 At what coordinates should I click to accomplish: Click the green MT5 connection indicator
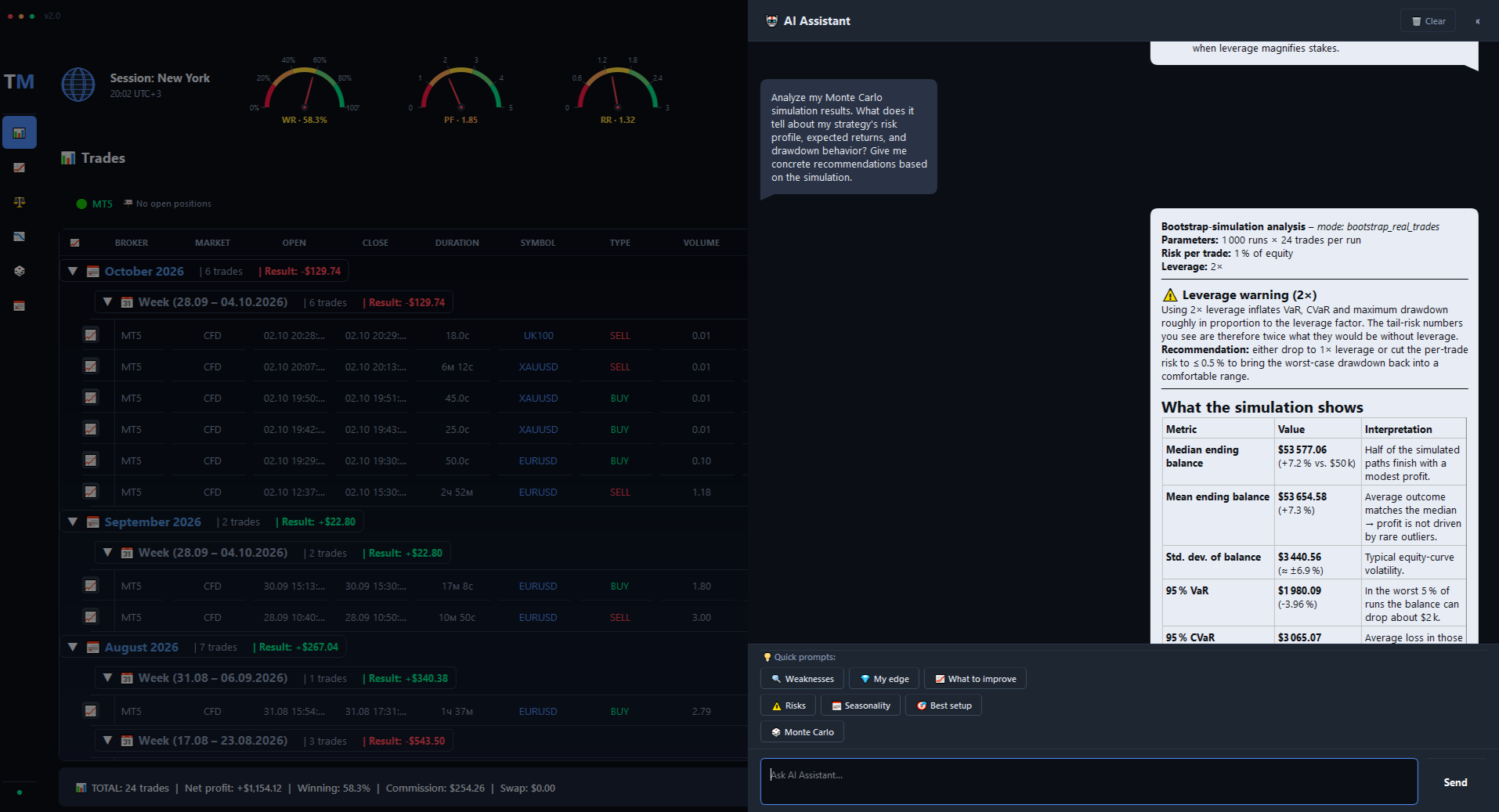pos(81,204)
